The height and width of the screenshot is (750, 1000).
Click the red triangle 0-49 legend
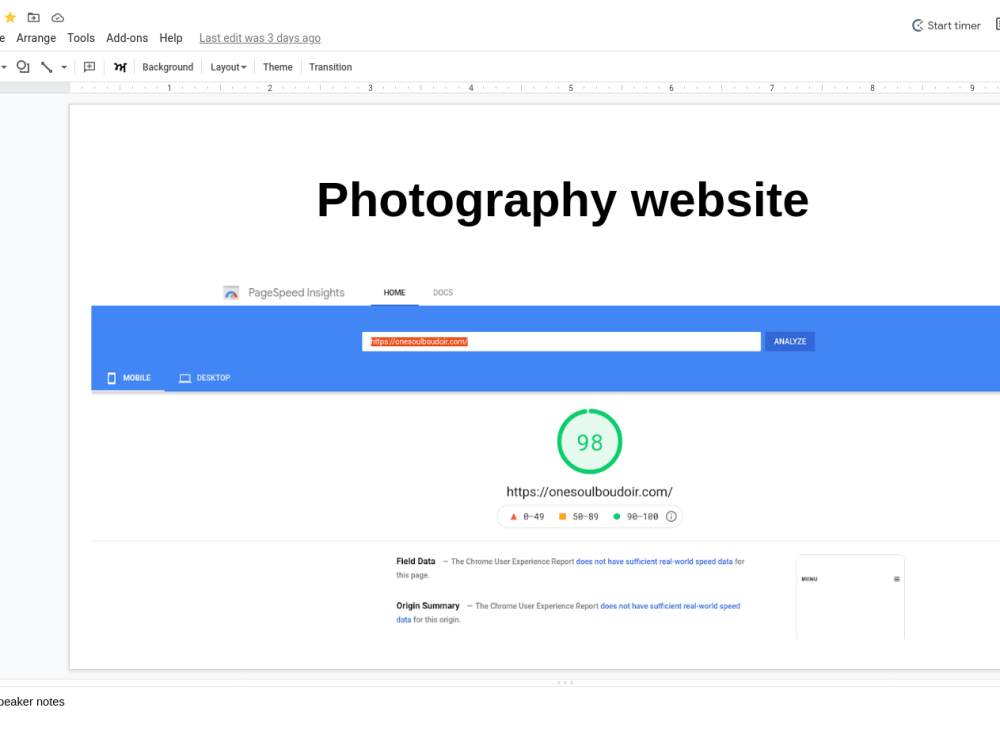[527, 517]
